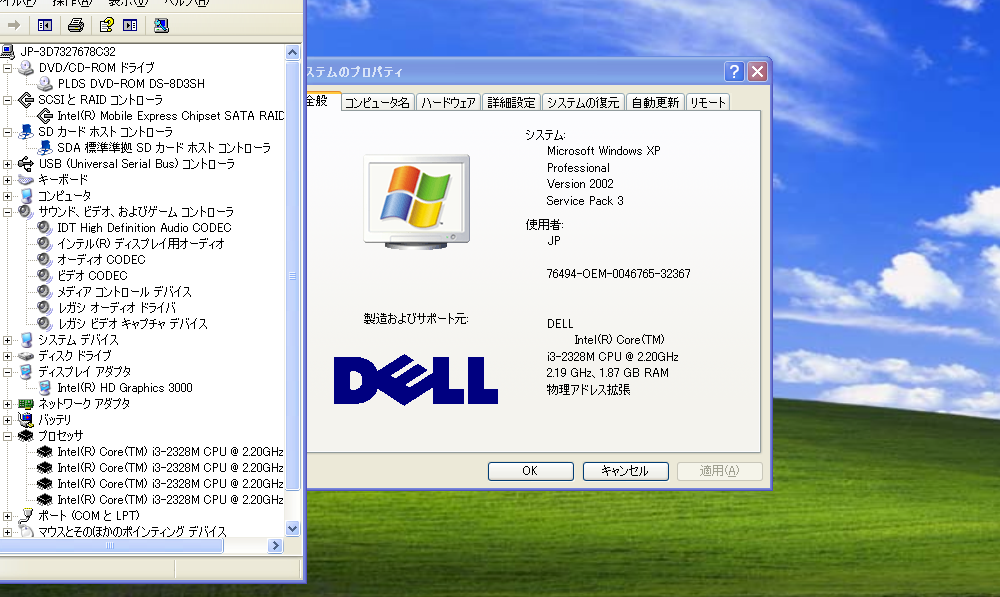
Task: Click the SD カード ホスト コントローラ category icon
Action: coord(26,131)
